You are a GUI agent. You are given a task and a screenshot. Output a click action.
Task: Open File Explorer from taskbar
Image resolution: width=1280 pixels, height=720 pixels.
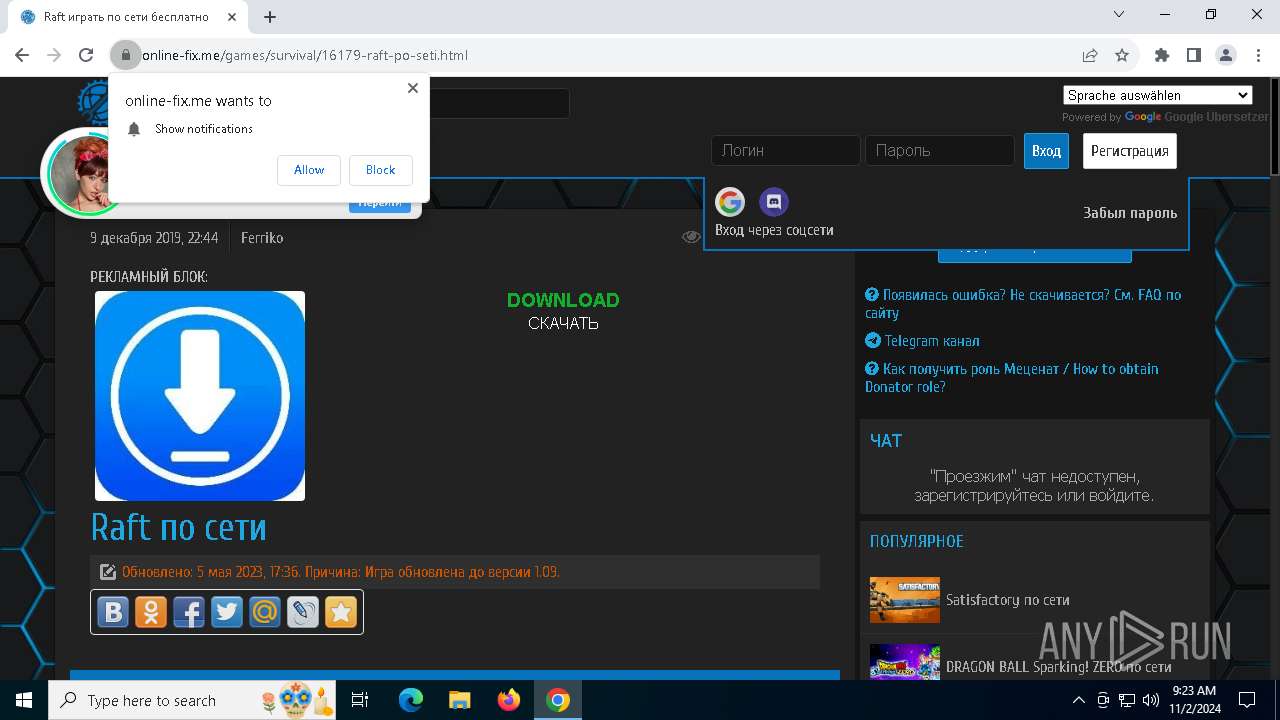point(460,700)
